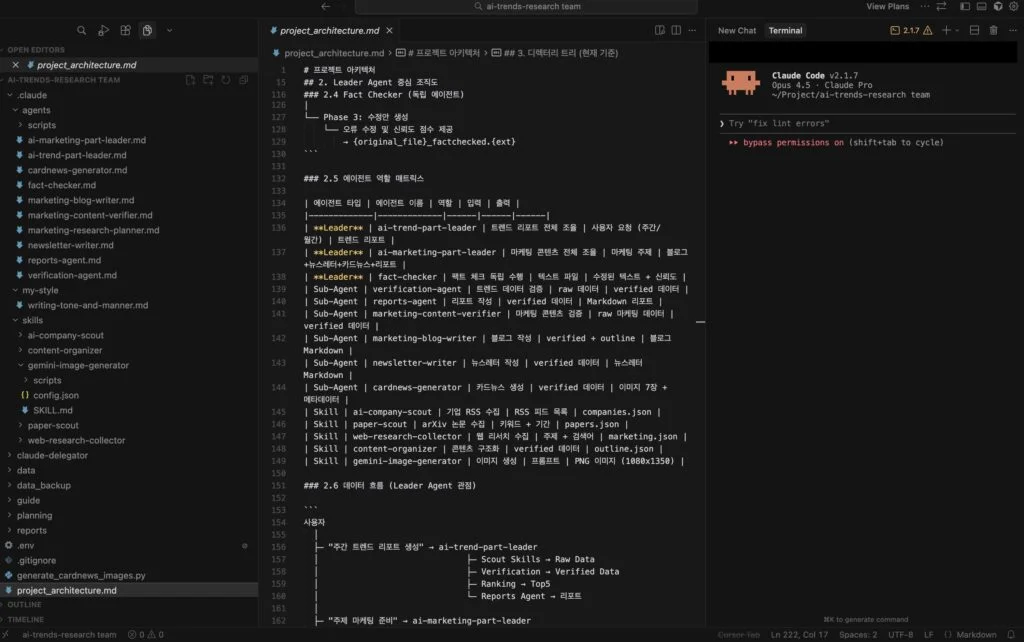The image size is (1024, 642).
Task: Open SKILL.md file
Action: coord(53,411)
